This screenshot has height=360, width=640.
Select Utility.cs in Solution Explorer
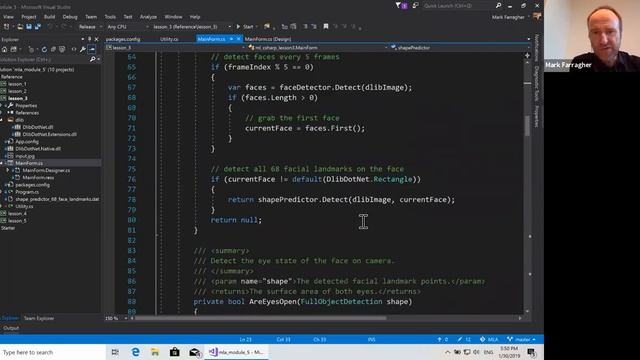point(24,207)
